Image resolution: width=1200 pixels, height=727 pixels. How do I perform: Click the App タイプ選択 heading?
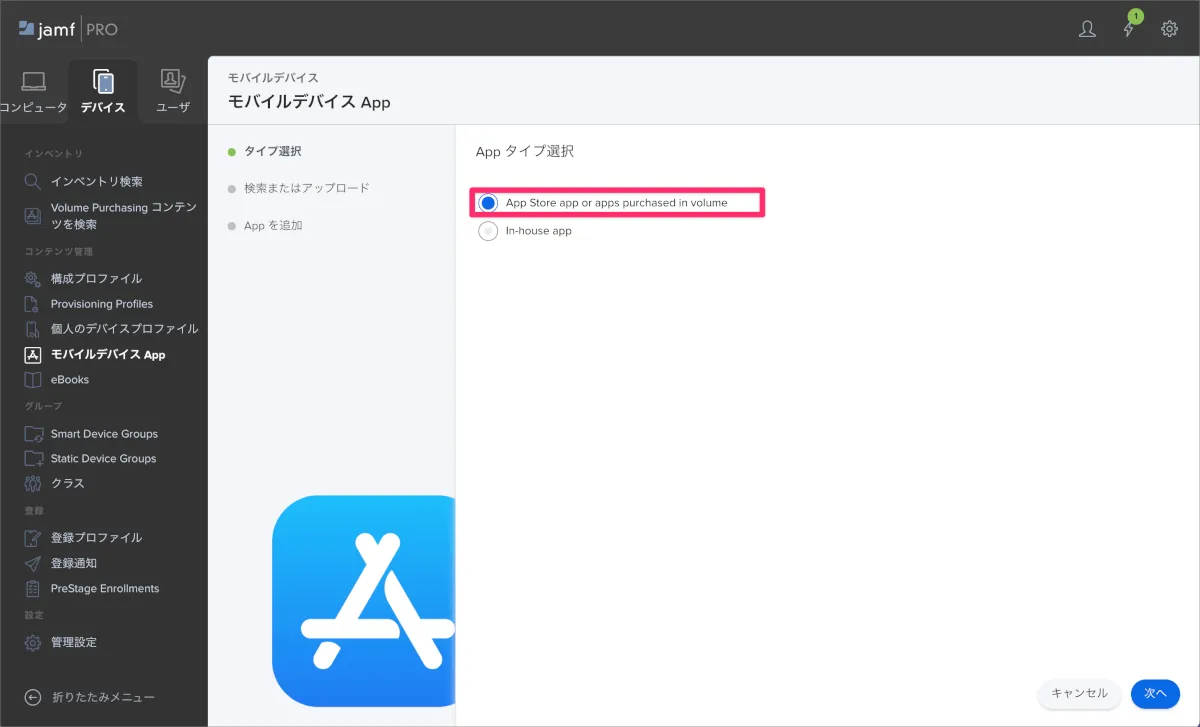pos(525,152)
